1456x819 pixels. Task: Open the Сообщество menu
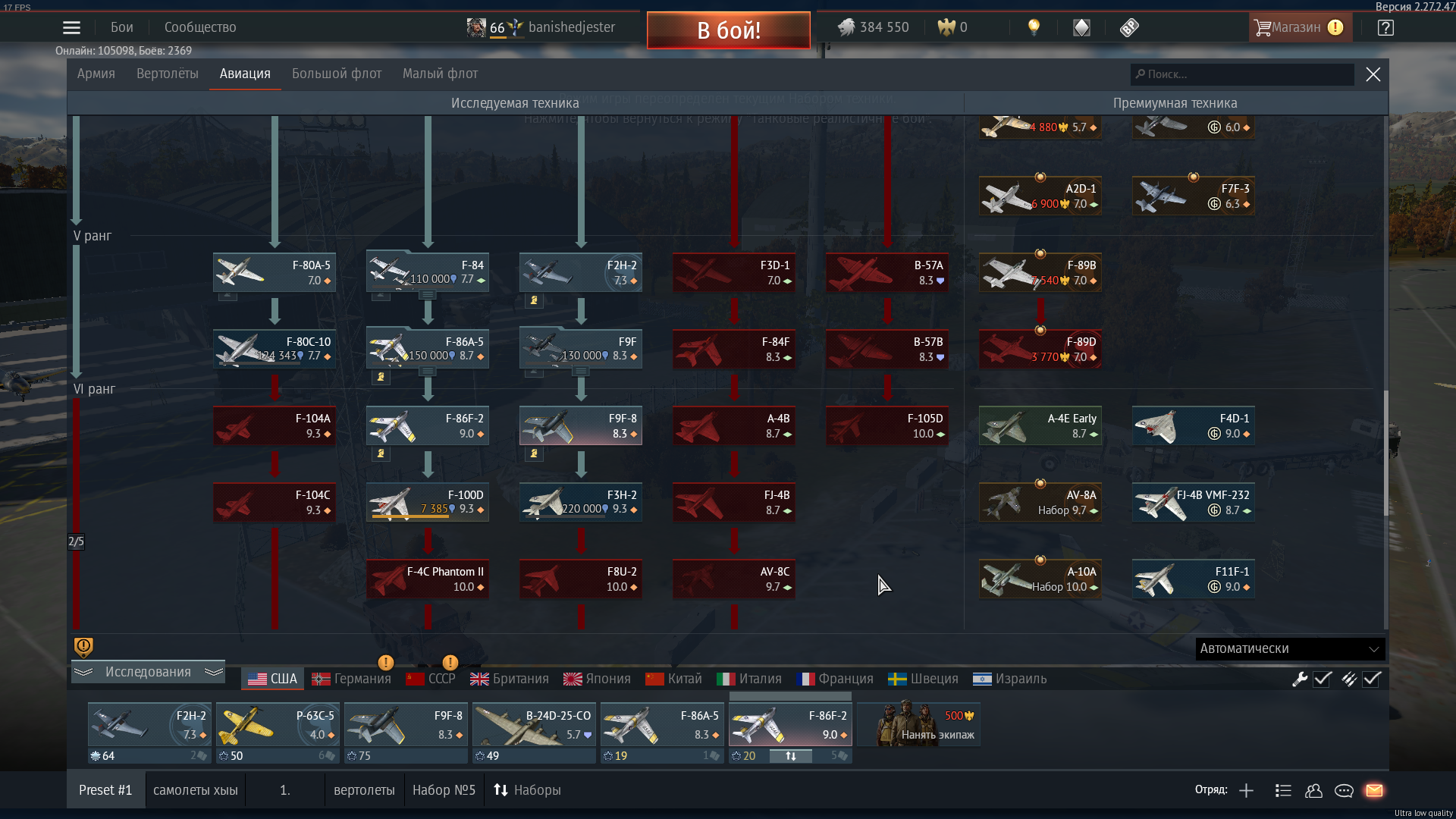click(x=200, y=28)
